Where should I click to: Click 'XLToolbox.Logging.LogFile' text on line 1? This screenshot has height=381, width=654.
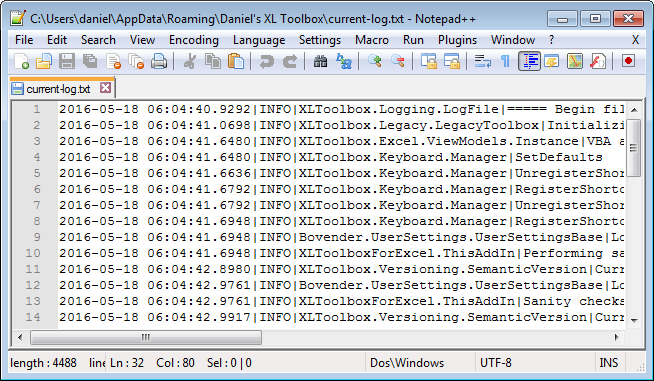399,109
